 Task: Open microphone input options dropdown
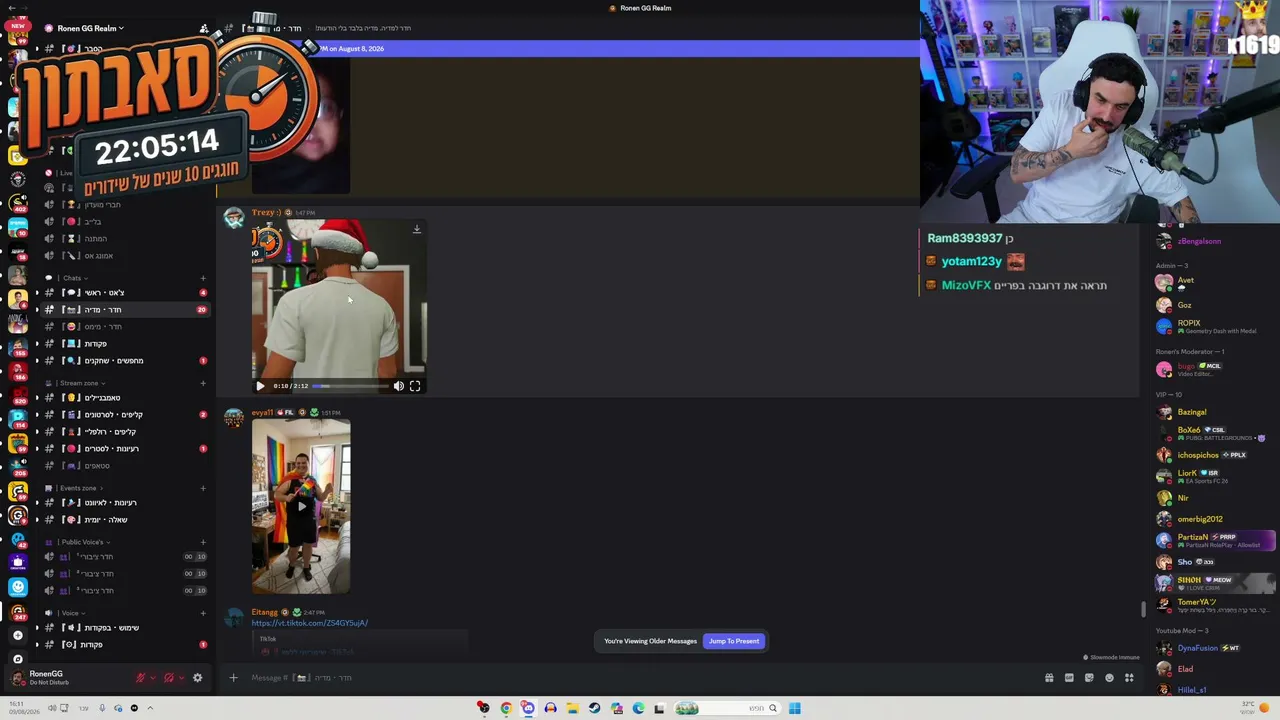coord(153,678)
